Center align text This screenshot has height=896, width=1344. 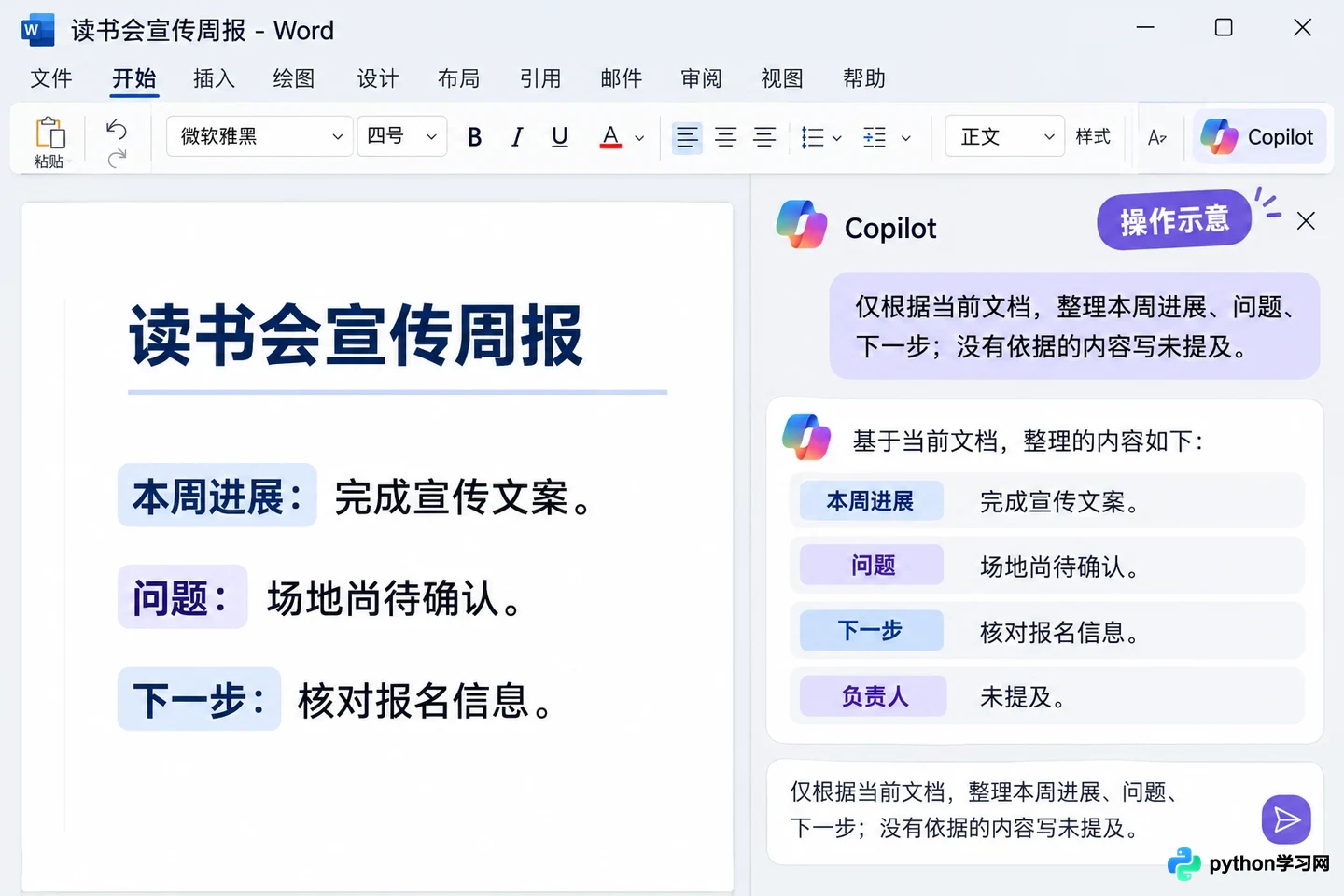726,137
